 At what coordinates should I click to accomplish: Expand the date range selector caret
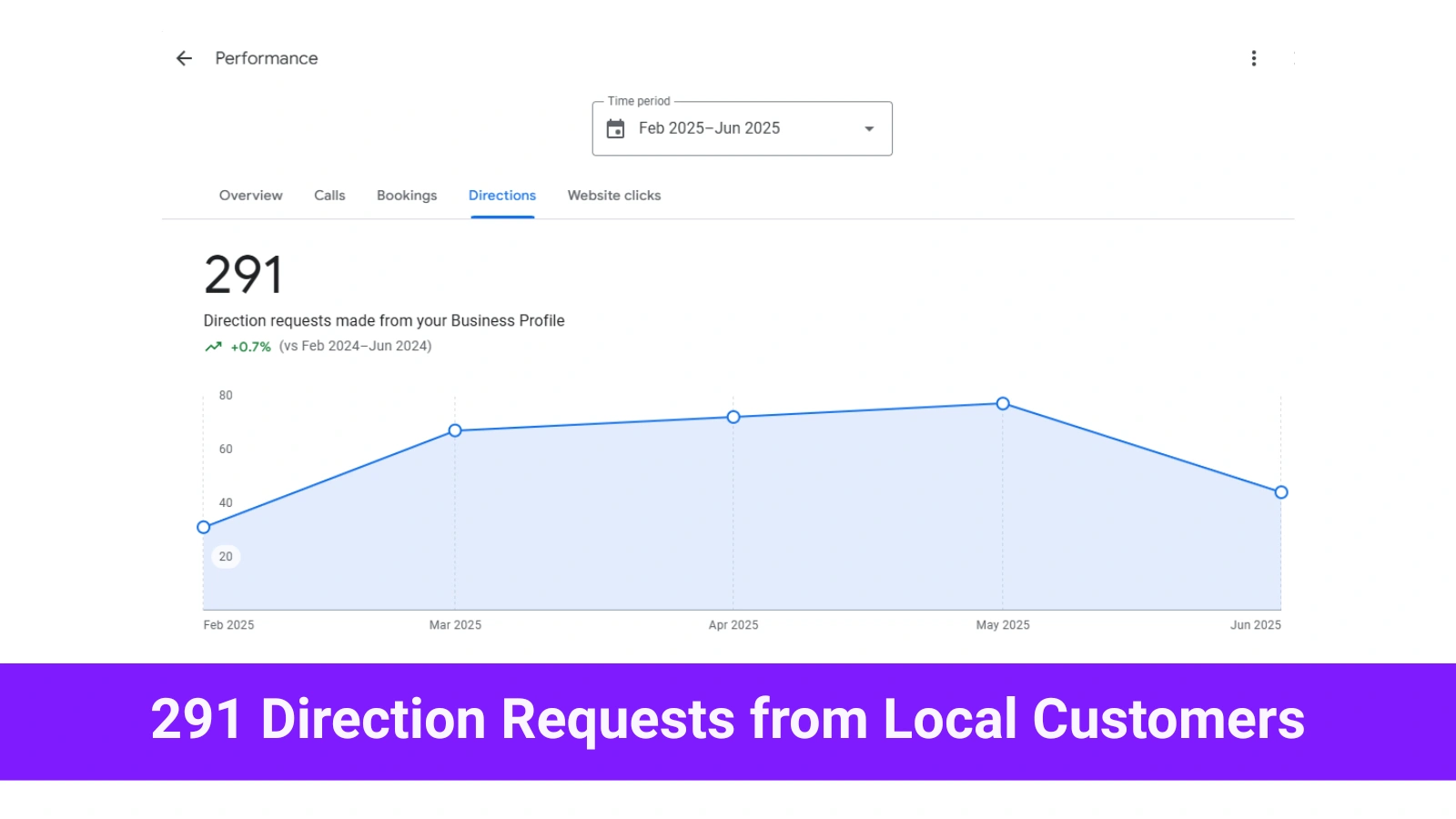pos(868,128)
